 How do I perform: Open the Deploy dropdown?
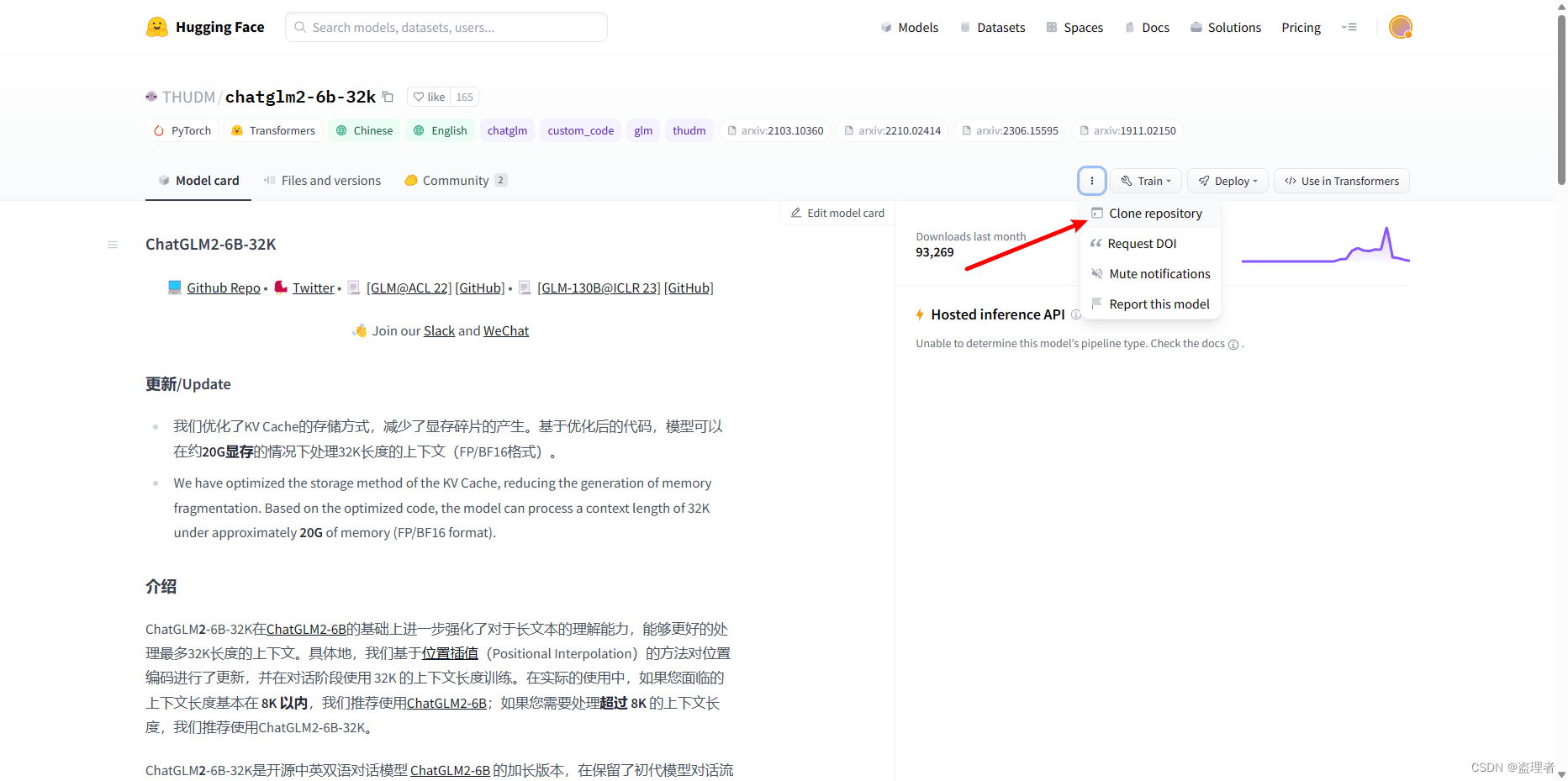point(1227,180)
